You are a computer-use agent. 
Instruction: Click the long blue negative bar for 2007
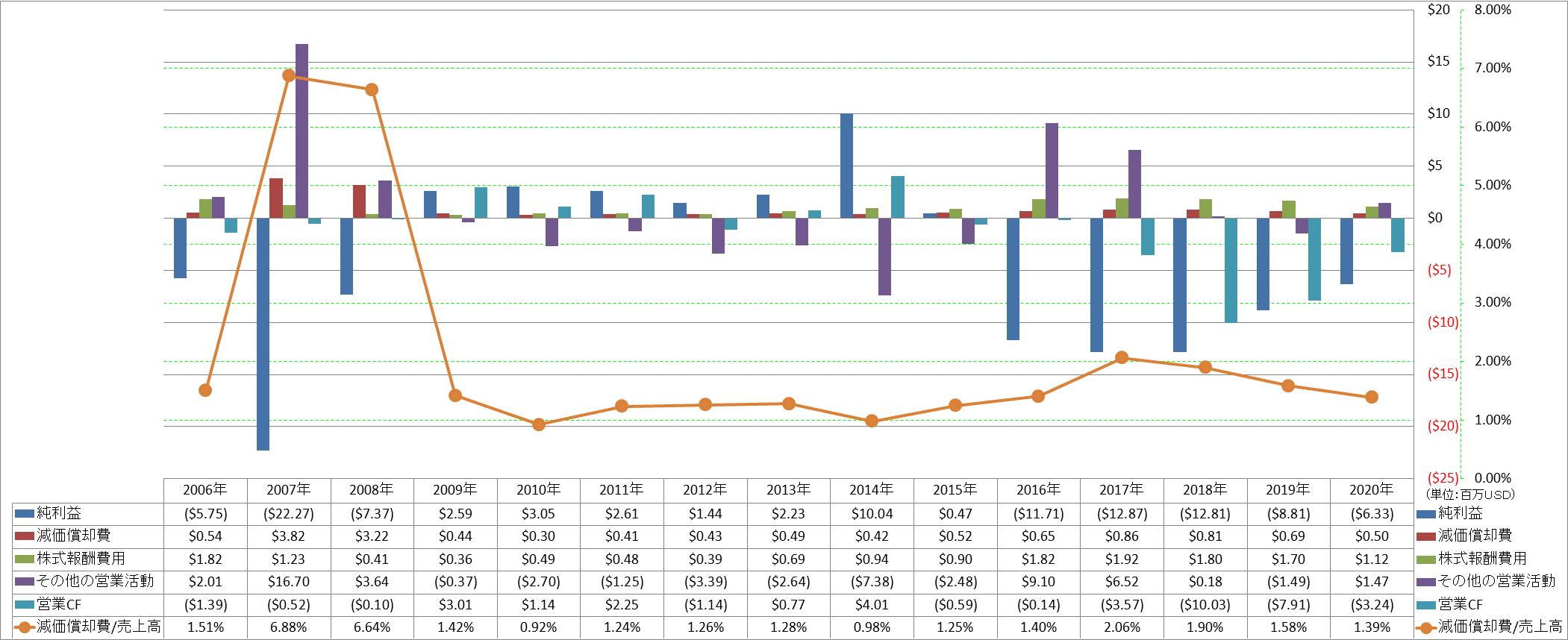[x=263, y=334]
